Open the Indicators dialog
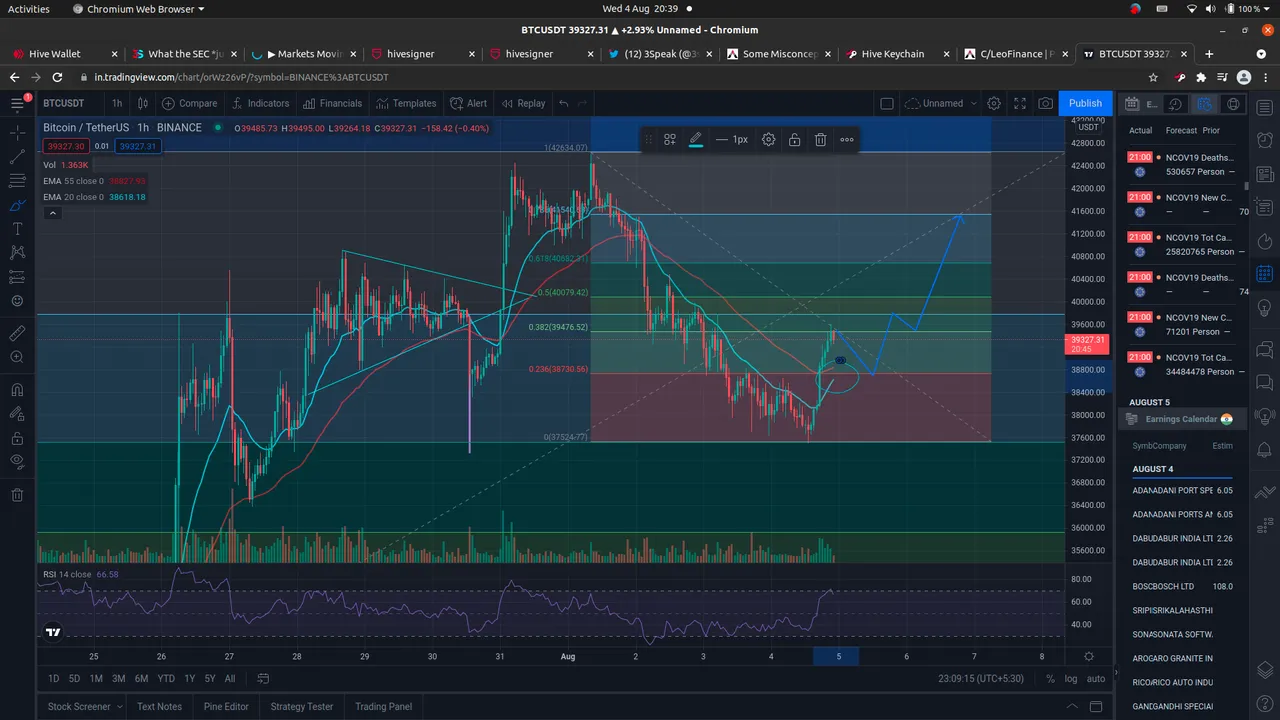This screenshot has height=720, width=1280. tap(260, 103)
